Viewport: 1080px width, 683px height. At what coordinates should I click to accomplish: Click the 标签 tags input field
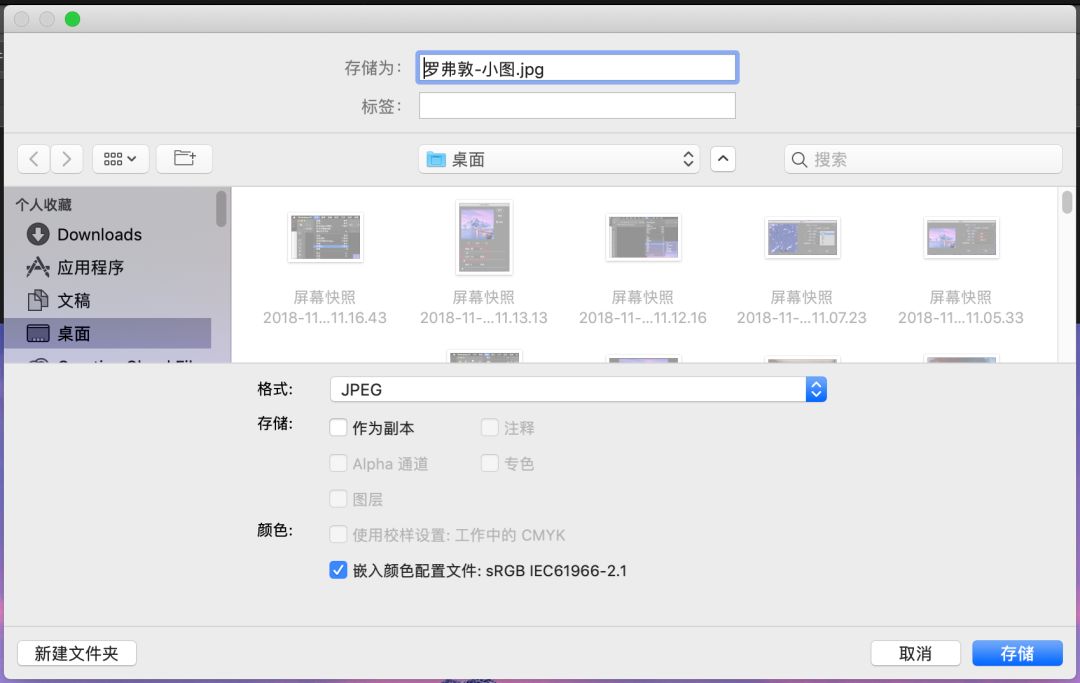click(x=577, y=105)
